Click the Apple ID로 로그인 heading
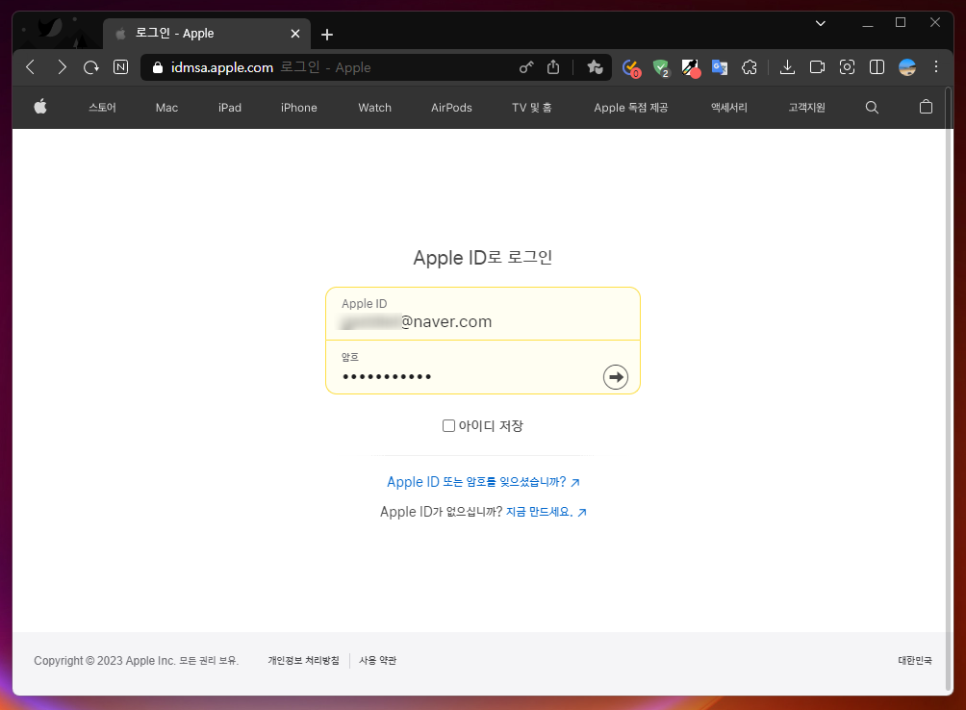966x710 pixels. click(483, 258)
